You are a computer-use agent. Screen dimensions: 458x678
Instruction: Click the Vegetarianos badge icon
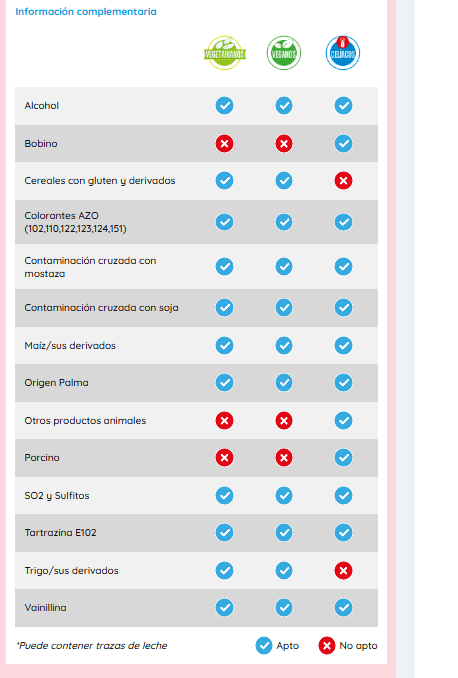point(224,53)
